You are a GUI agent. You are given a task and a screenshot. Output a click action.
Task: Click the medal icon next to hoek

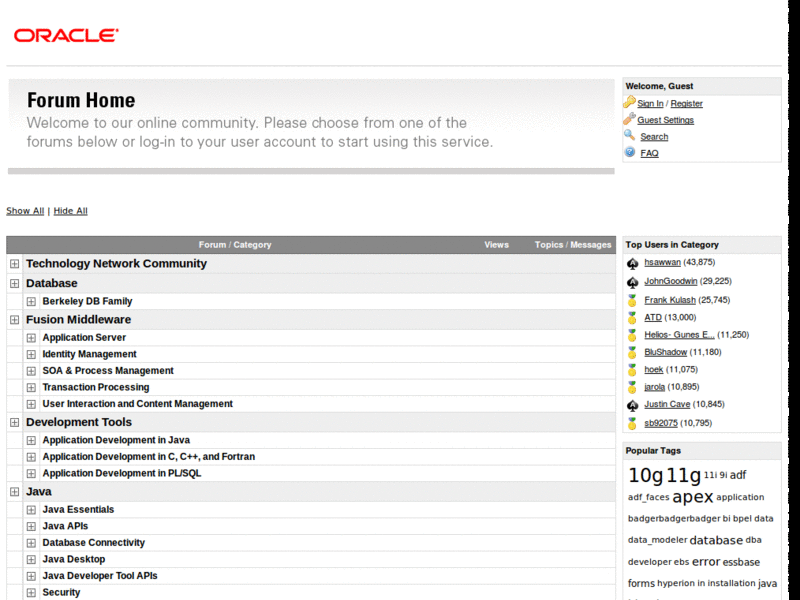point(633,370)
